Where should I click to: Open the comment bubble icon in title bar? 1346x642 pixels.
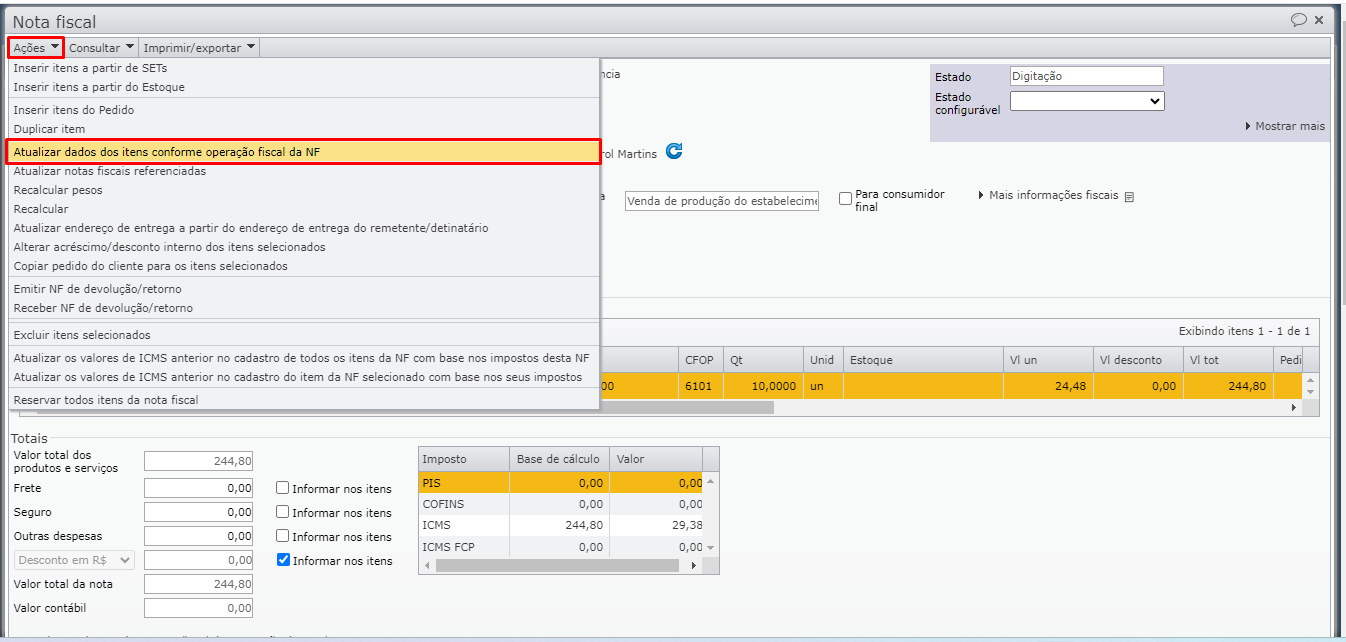(x=1299, y=19)
